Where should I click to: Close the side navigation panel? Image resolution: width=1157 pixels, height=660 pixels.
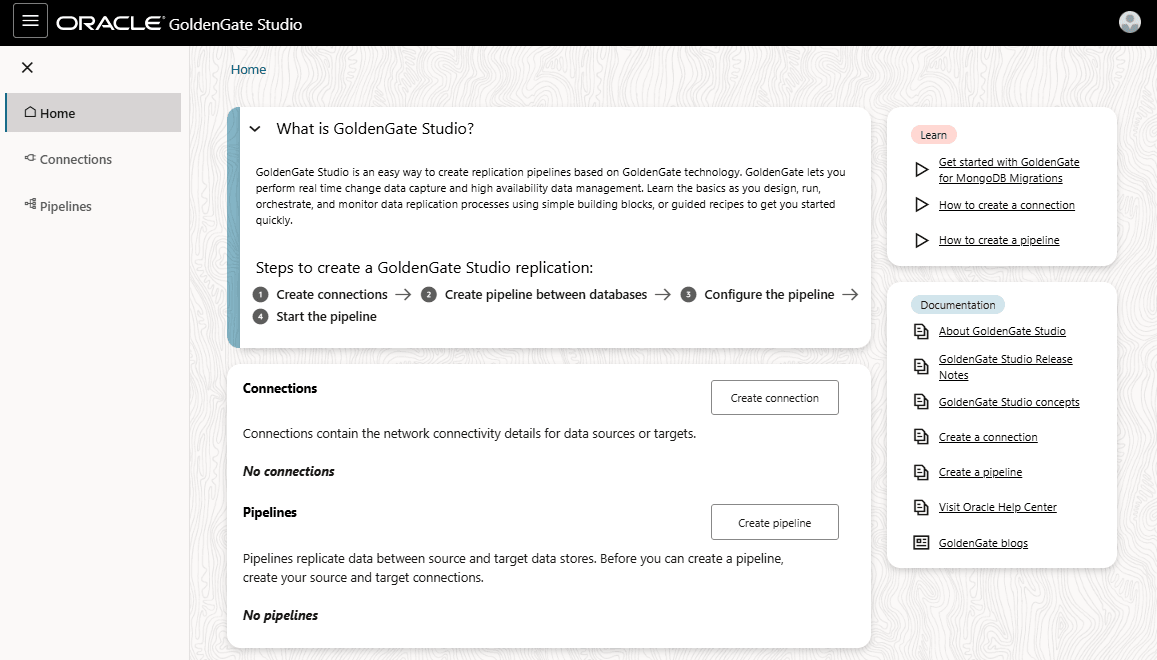[x=27, y=68]
